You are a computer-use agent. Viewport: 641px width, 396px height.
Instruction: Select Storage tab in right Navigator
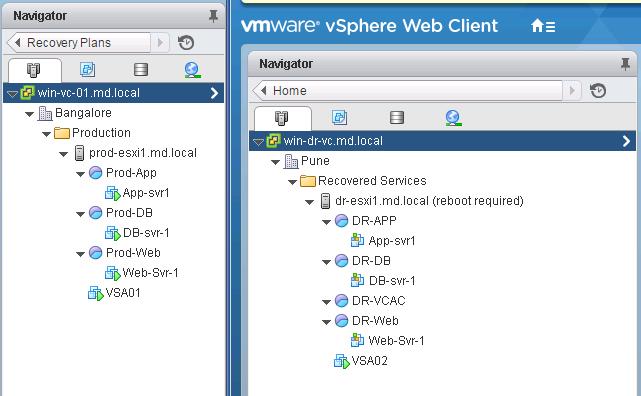[397, 118]
